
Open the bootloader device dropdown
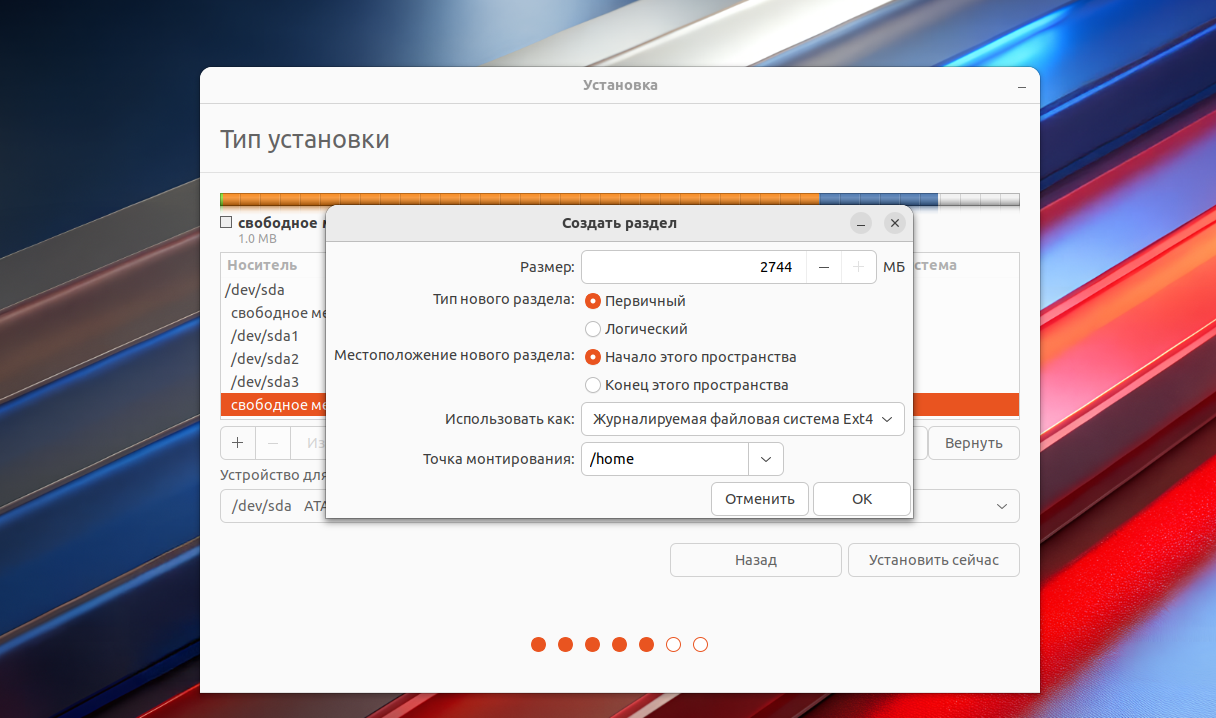[1001, 506]
